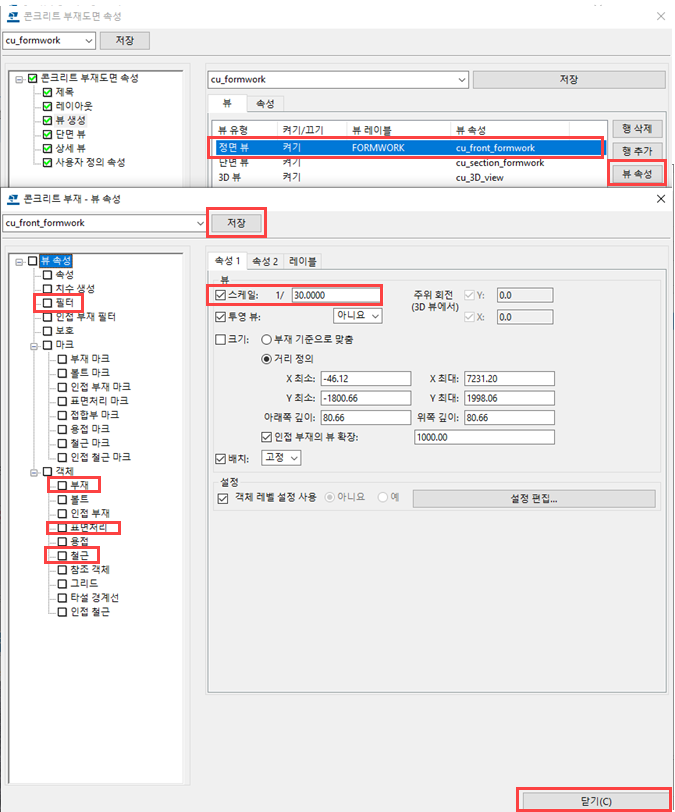
Task: Select 인접 부재 필터 in the tree
Action: click(85, 316)
